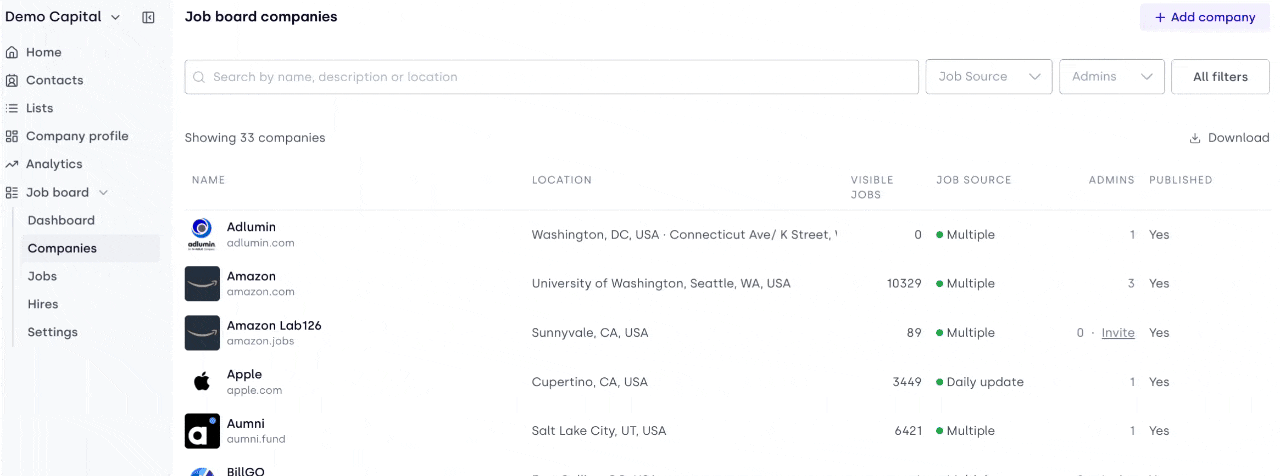
Task: Collapse the sidebar panel icon
Action: (148, 17)
